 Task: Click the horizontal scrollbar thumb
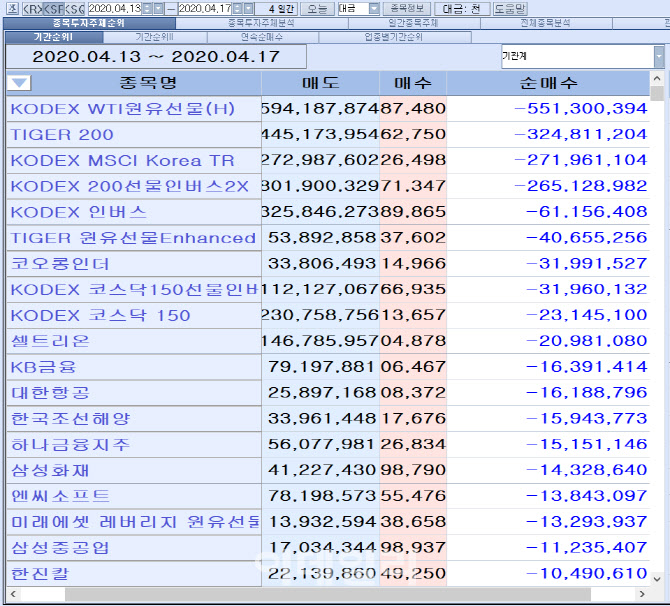pyautogui.click(x=328, y=594)
